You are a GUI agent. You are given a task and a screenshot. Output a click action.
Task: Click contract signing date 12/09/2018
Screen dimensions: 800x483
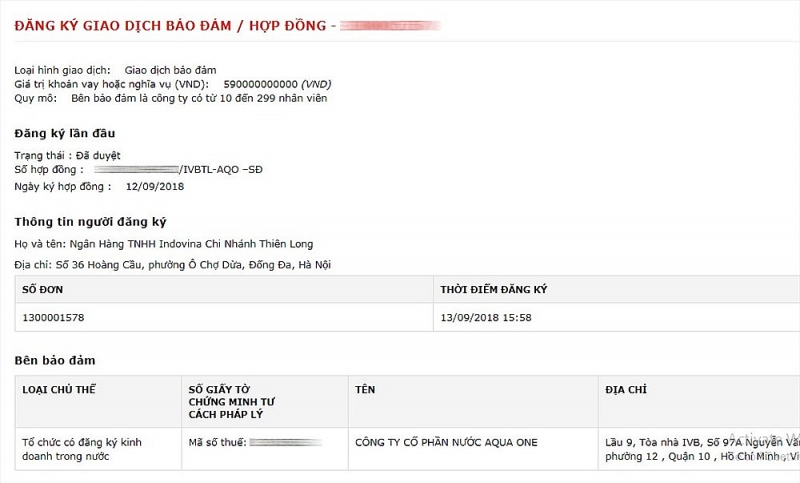tap(155, 187)
